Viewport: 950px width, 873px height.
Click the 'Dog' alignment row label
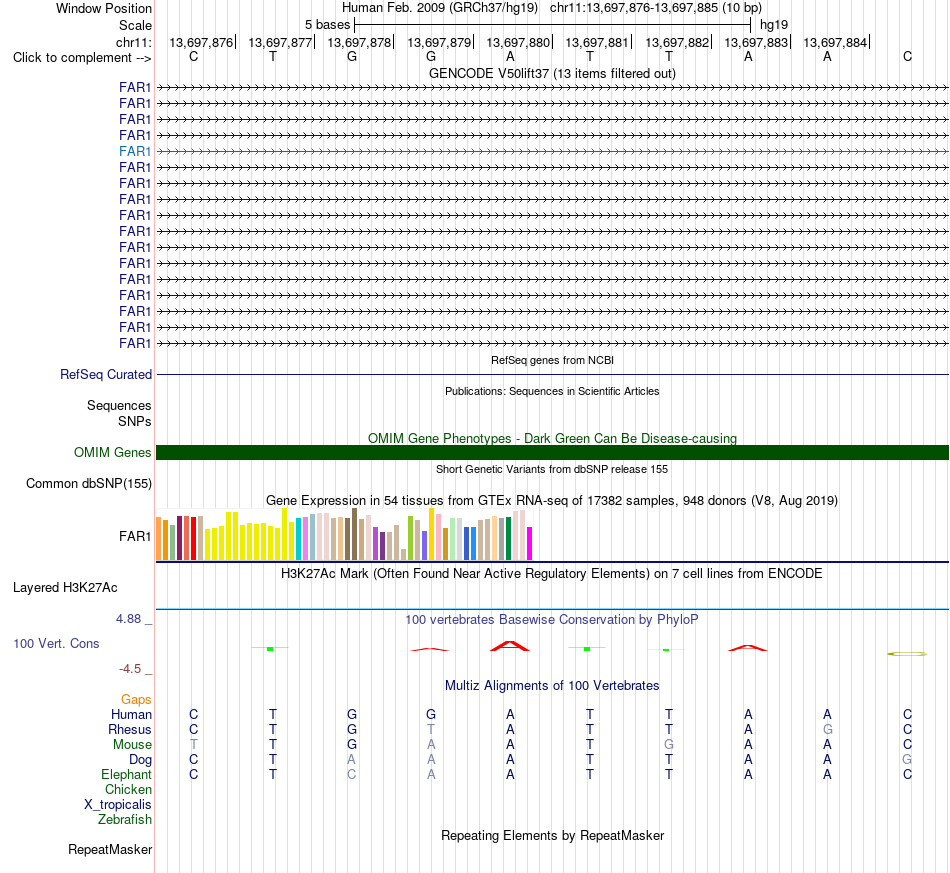[140, 760]
